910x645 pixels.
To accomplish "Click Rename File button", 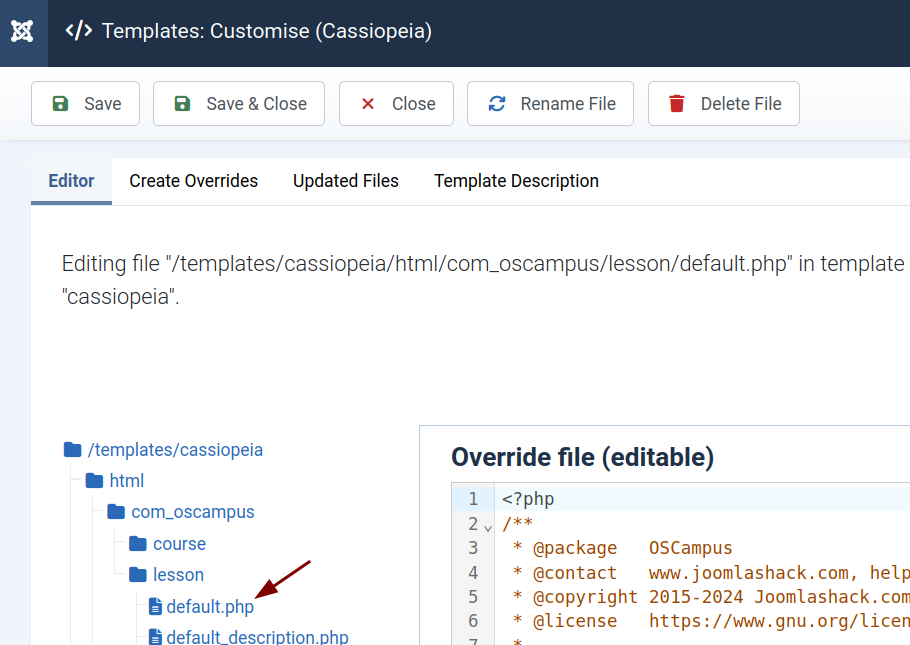I will click(550, 103).
